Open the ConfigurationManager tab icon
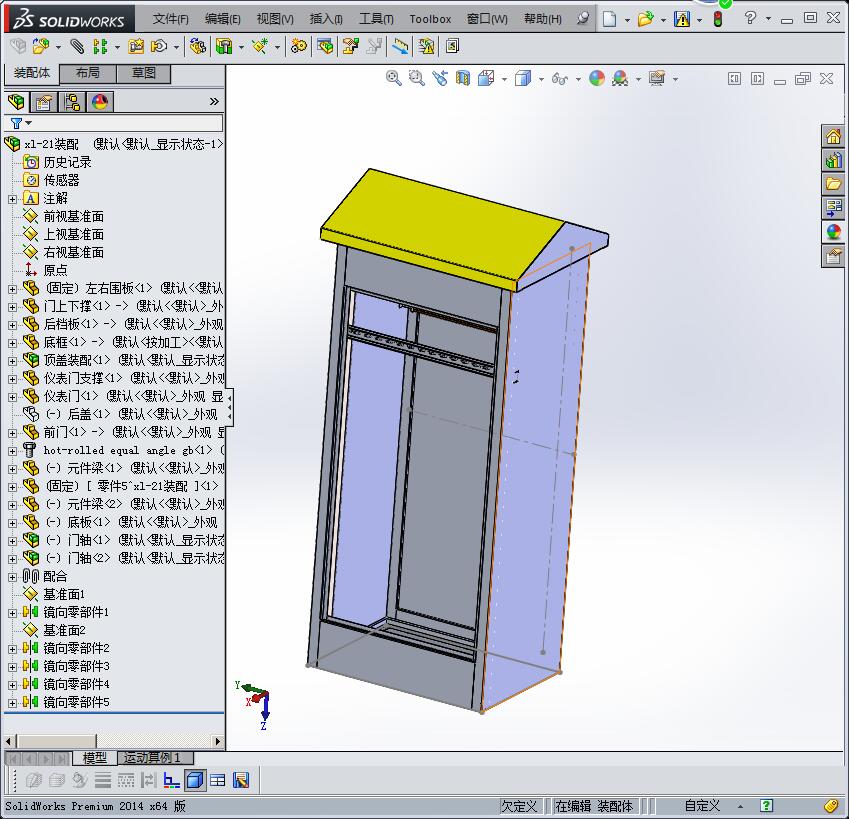The image size is (849, 819). coord(72,102)
